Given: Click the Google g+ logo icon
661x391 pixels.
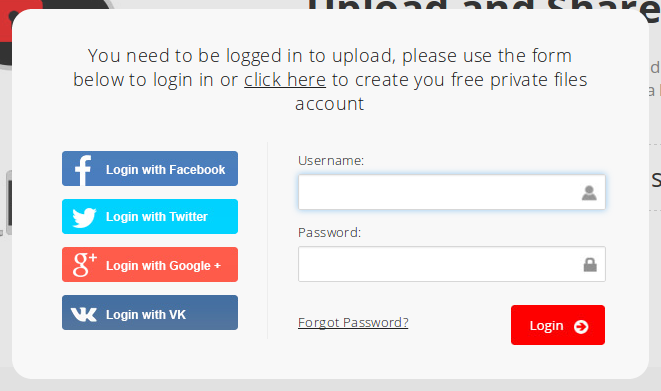Looking at the screenshot, I should click(x=85, y=265).
